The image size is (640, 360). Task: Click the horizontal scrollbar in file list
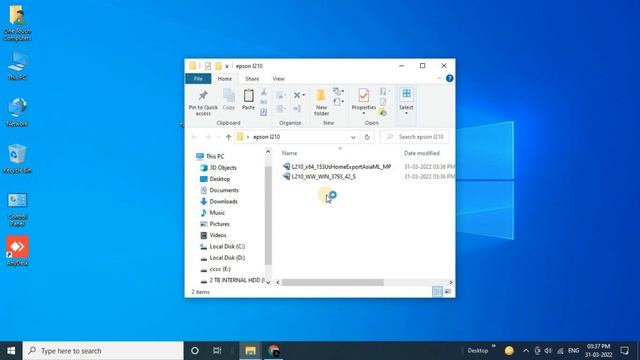tap(333, 282)
